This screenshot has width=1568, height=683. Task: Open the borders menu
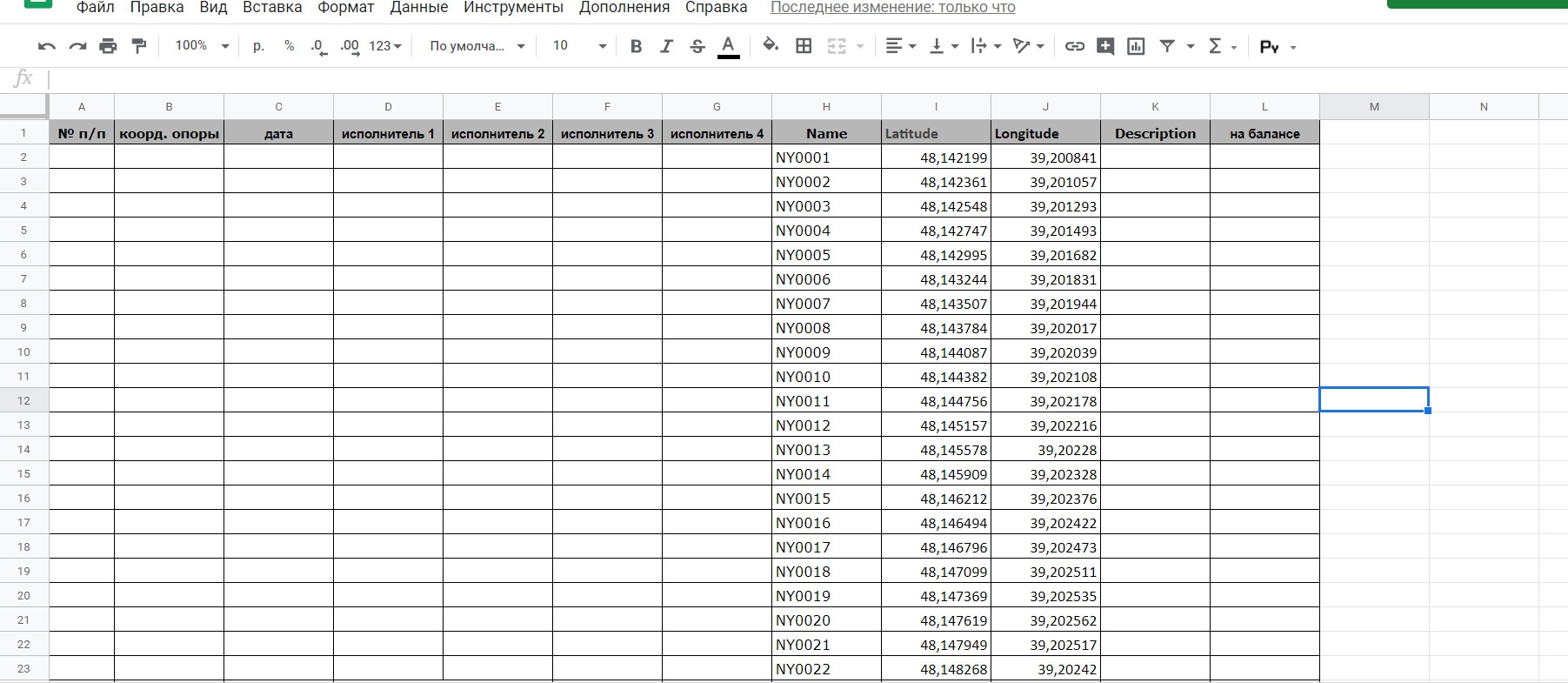point(804,46)
